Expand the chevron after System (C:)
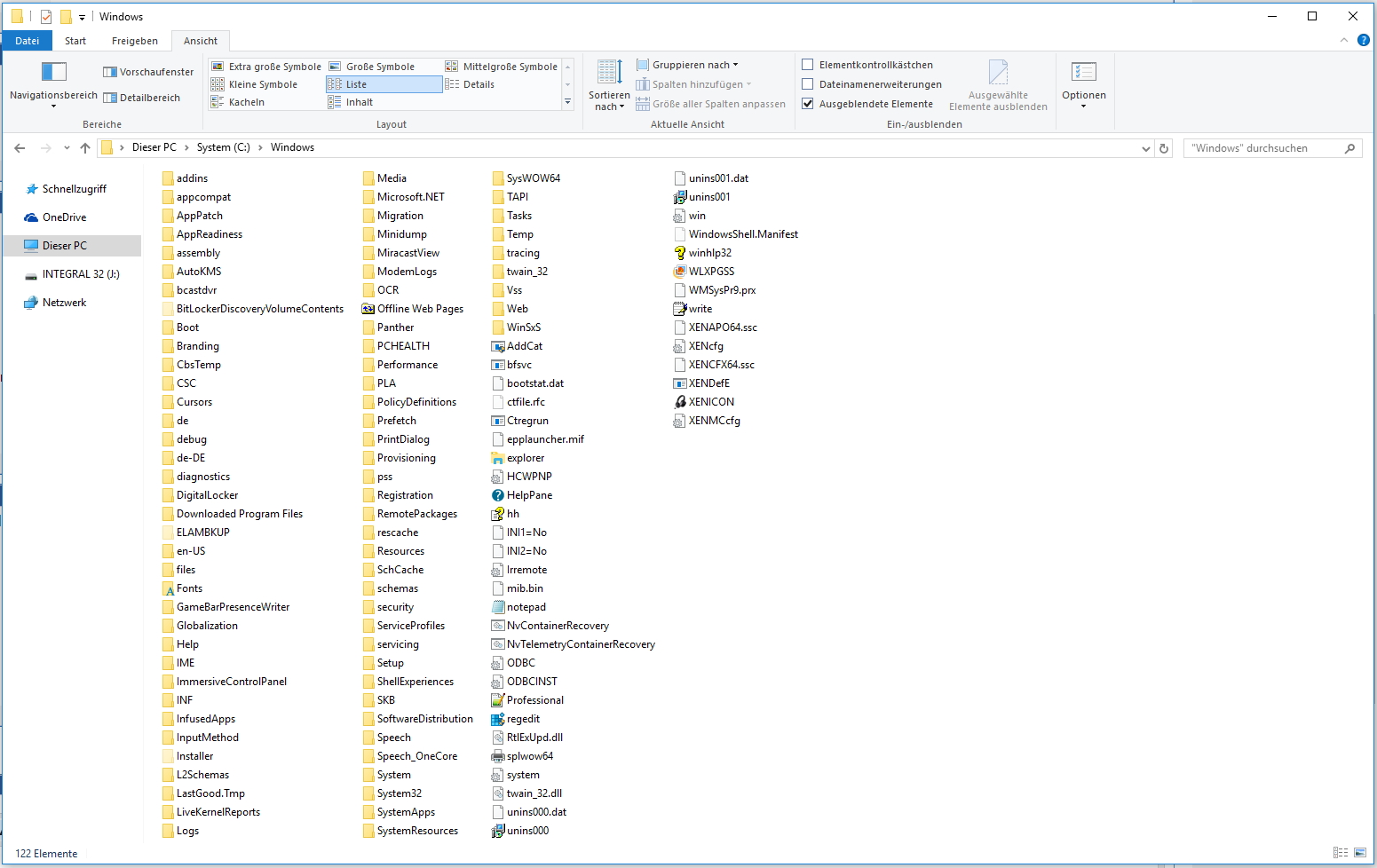1377x868 pixels. [x=261, y=148]
